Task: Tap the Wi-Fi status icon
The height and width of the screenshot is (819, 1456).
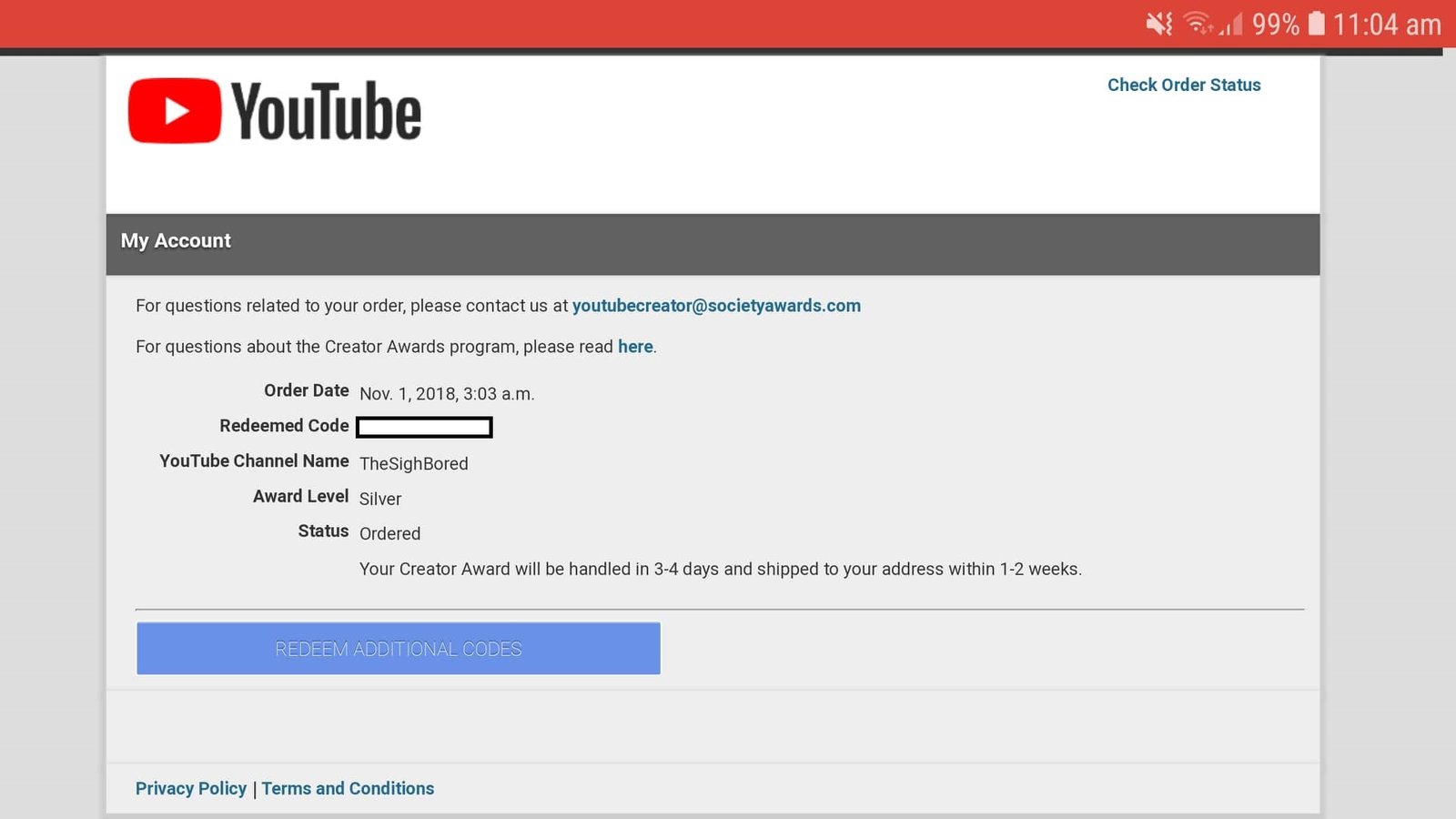Action: (1199, 24)
